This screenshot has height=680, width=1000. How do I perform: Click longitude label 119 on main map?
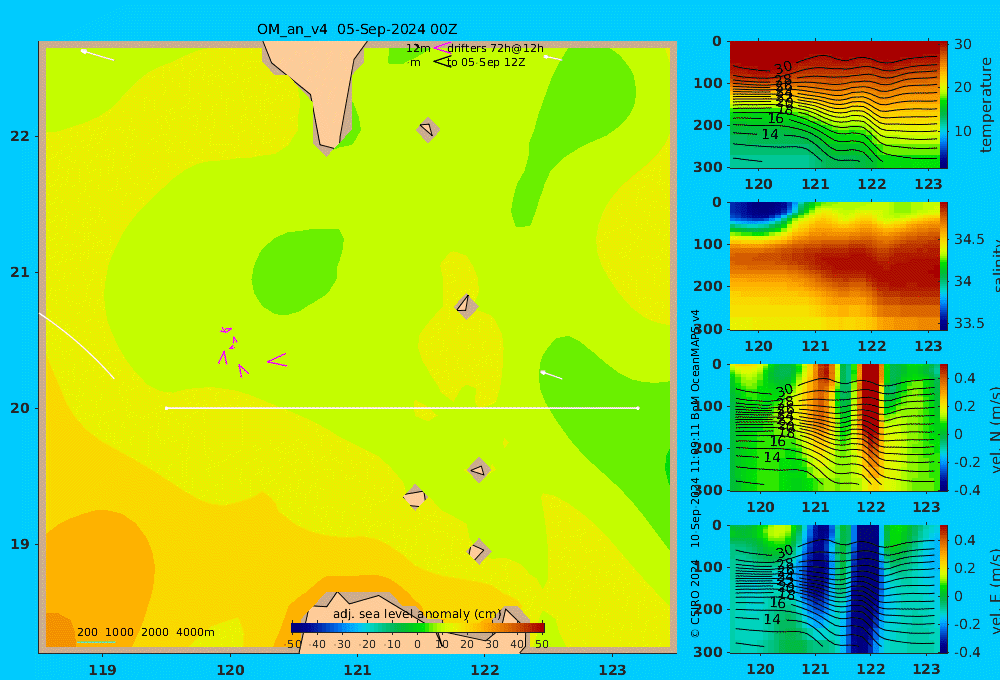point(102,670)
